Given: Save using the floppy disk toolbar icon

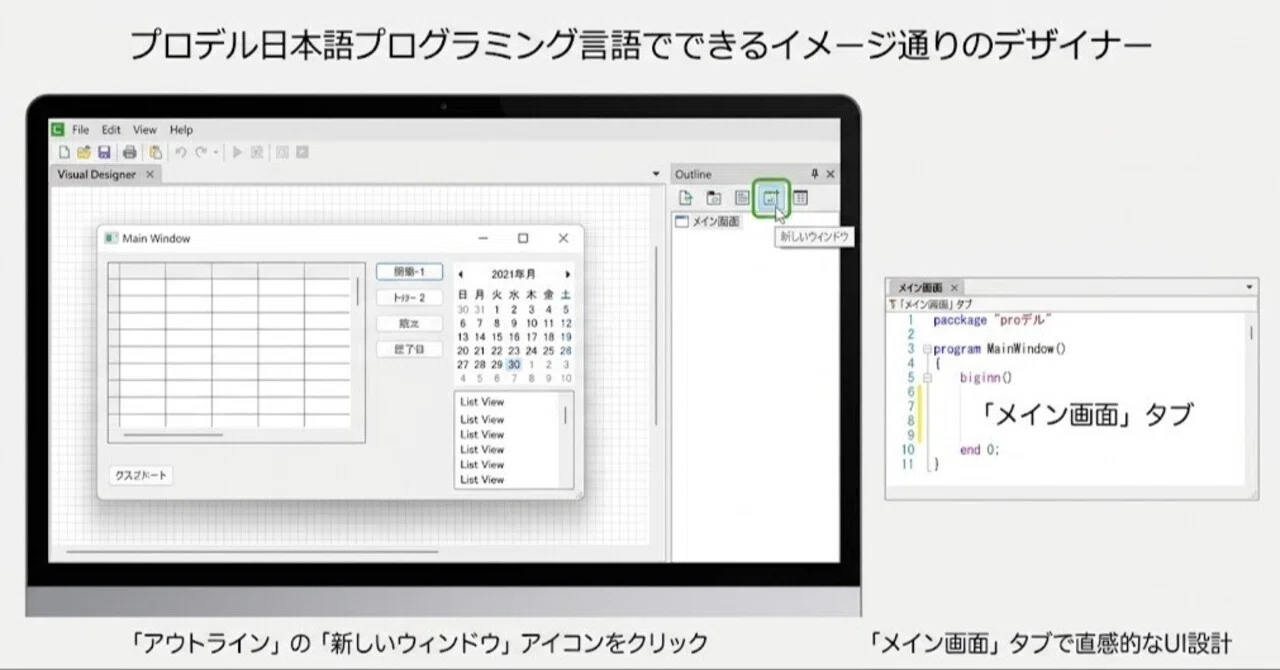Looking at the screenshot, I should 104,152.
